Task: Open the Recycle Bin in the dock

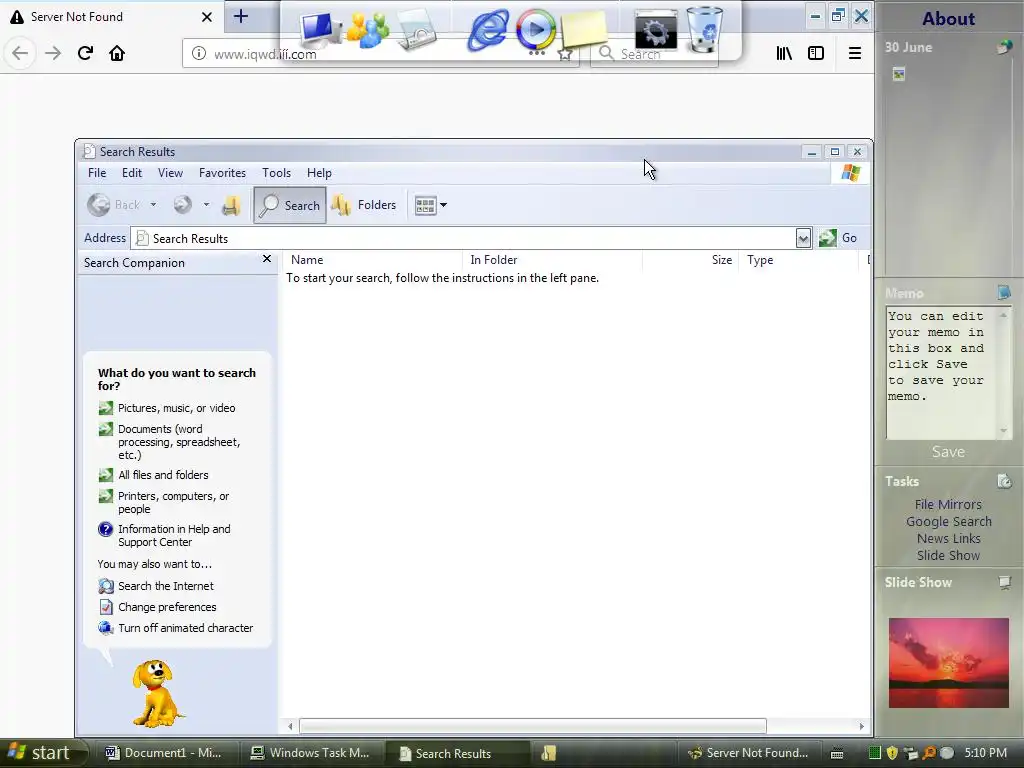Action: click(704, 29)
